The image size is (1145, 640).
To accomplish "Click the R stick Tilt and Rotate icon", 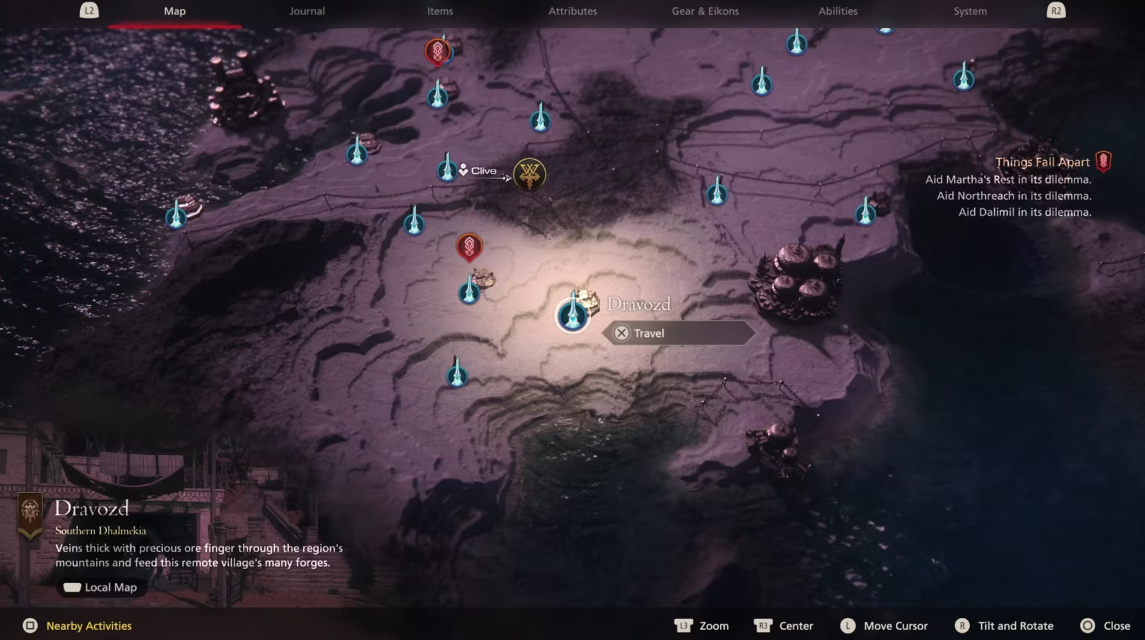I will click(x=962, y=625).
